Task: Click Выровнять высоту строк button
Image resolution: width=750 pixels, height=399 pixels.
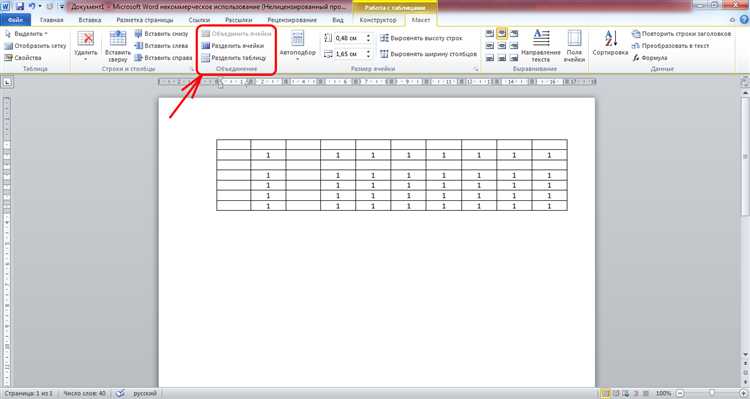Action: pyautogui.click(x=421, y=38)
